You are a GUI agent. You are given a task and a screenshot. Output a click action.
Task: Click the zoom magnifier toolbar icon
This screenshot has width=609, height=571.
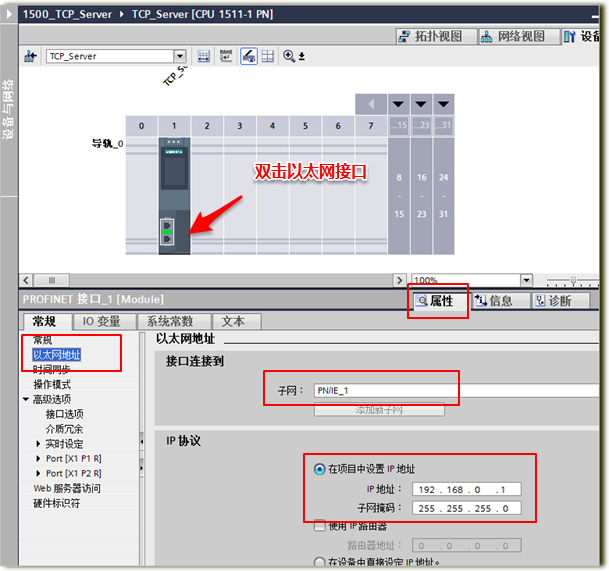point(289,56)
